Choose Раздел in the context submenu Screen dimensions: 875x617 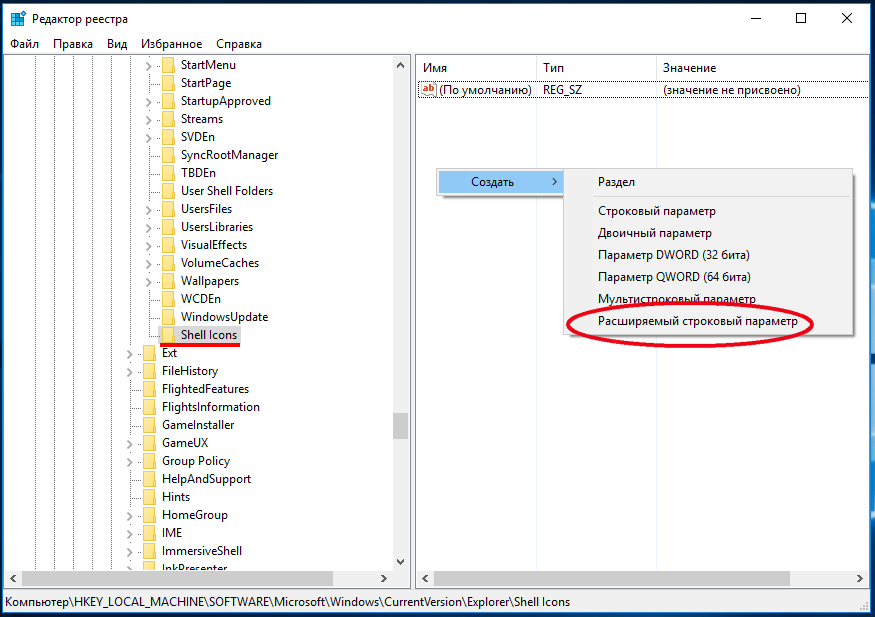(708, 182)
